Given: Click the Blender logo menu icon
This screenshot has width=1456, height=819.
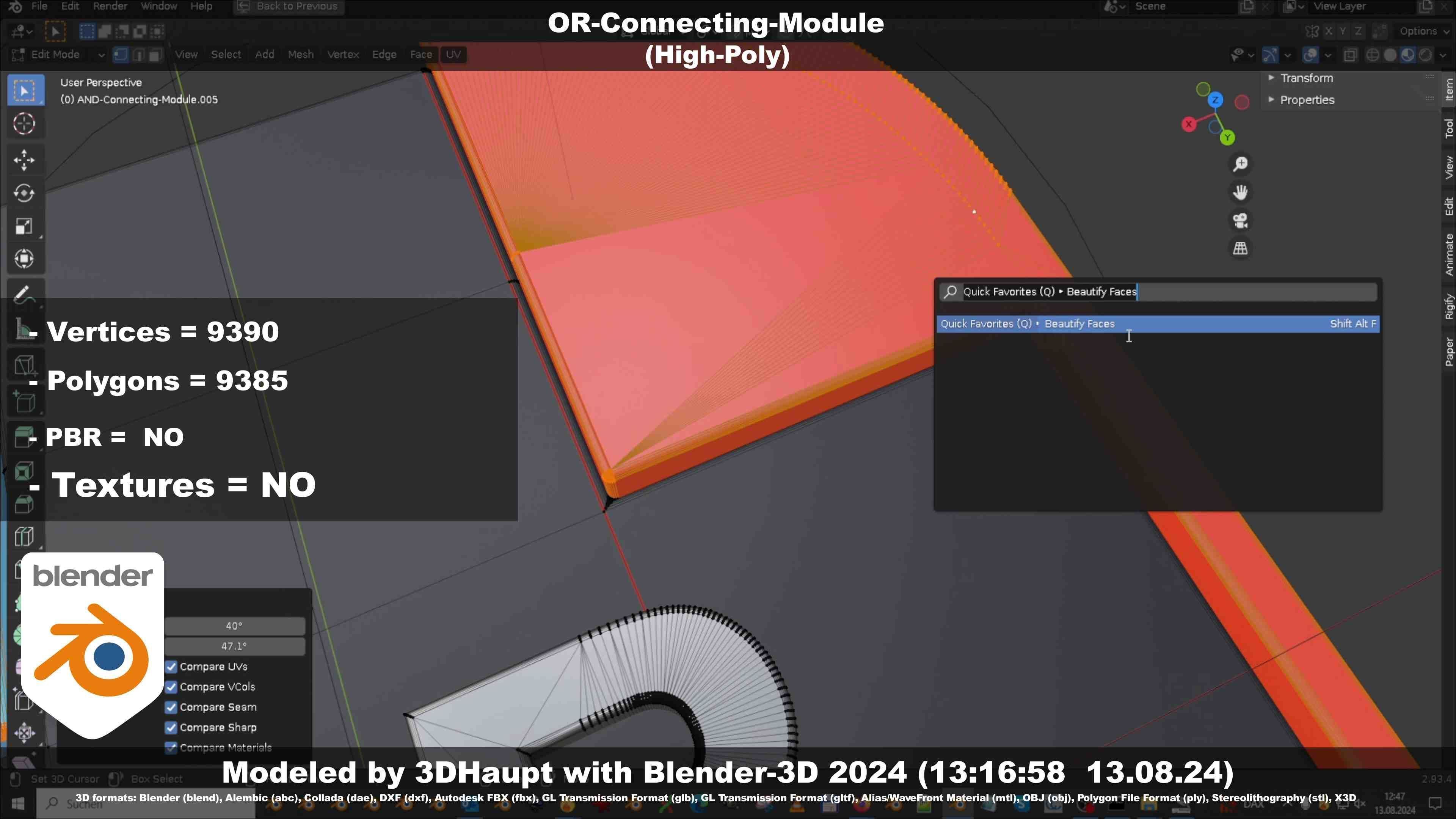Looking at the screenshot, I should [15, 6].
